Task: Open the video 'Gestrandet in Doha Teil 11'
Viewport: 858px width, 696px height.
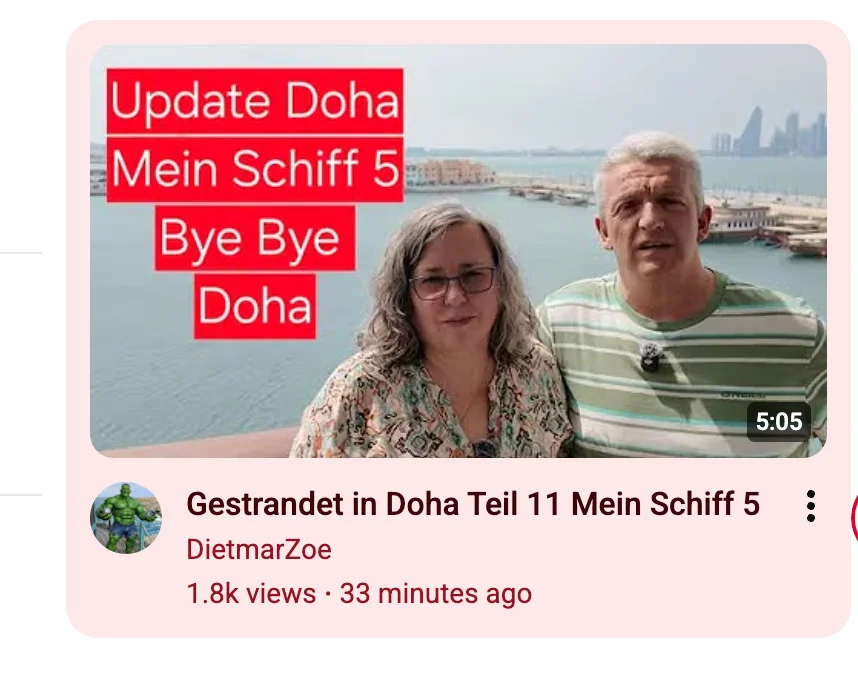Action: 473,504
